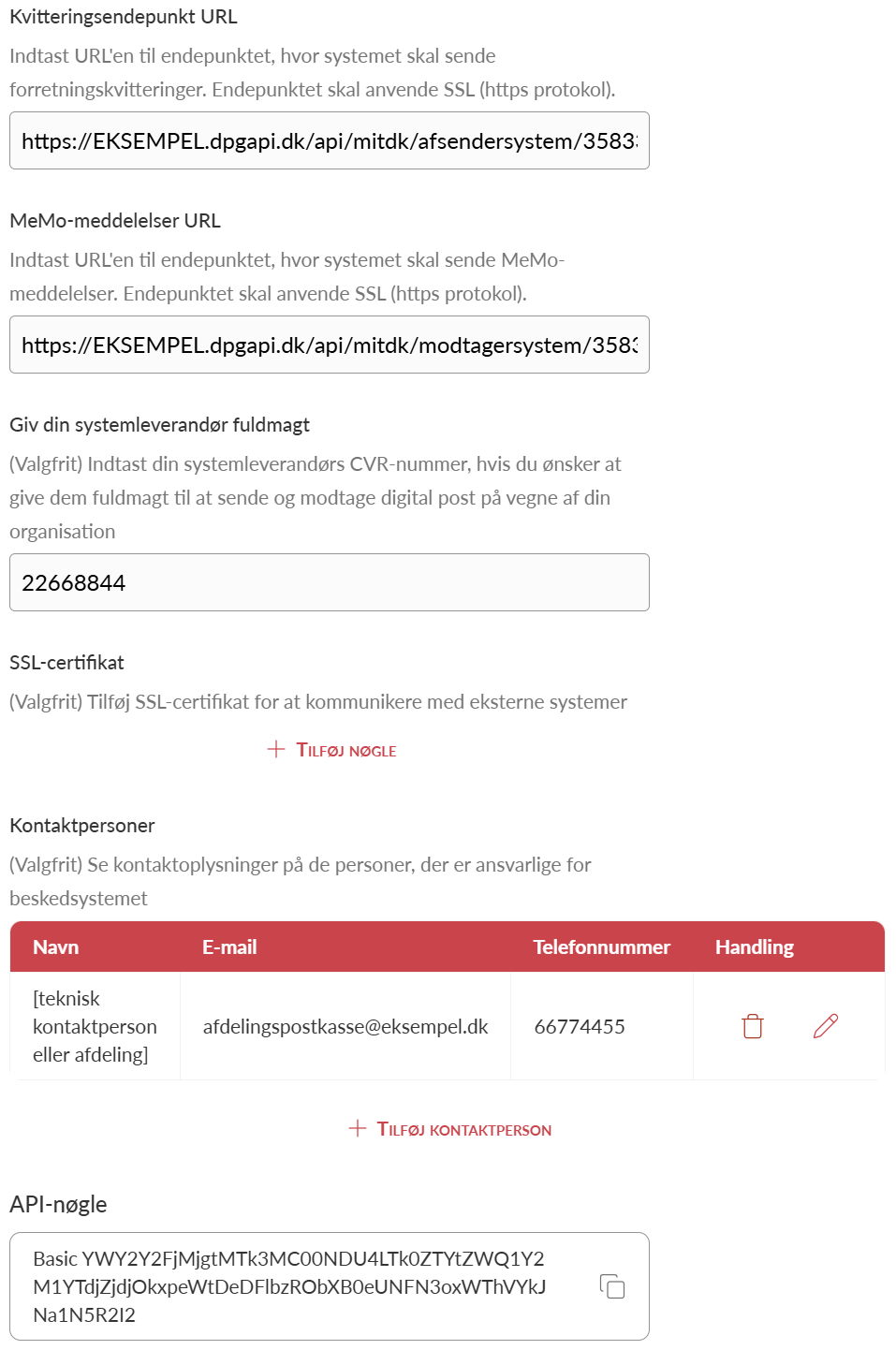Click the Handling column header
Screen dimensions: 896x1350
754,947
